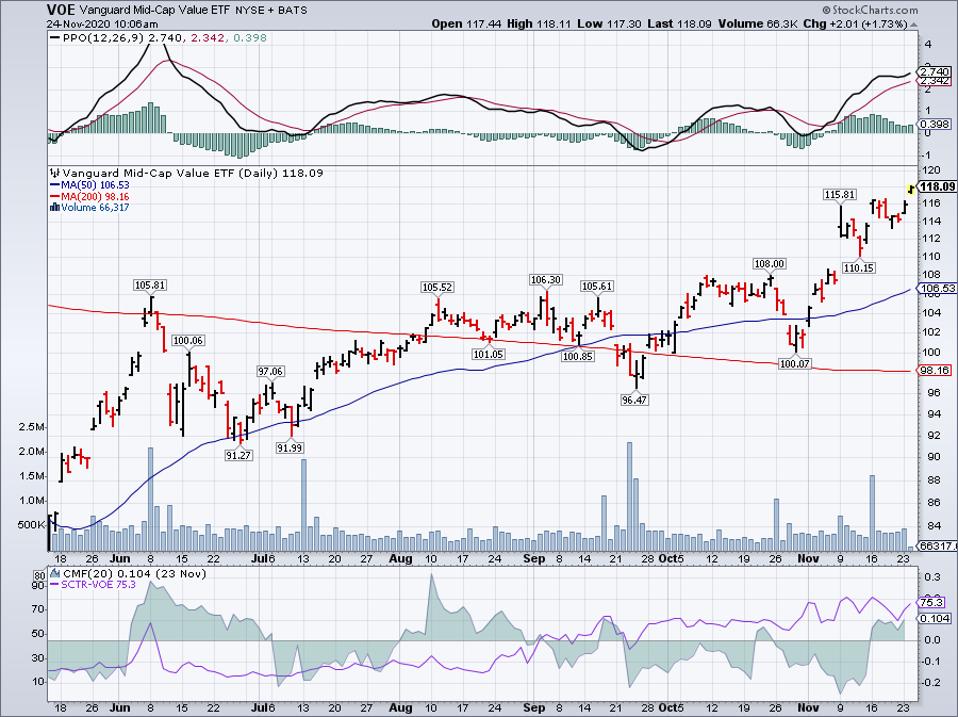Click the PPO current value tag 2.740
Viewport: 958px width, 717px height.
click(x=934, y=72)
